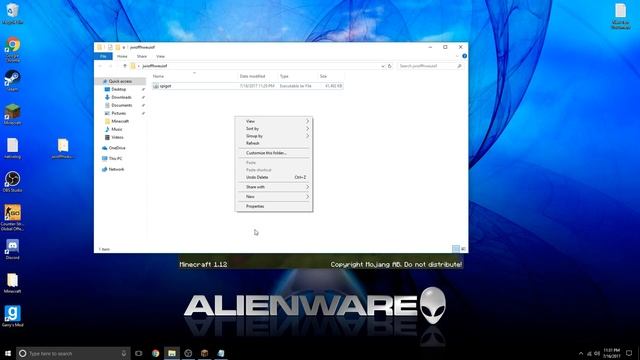Switch to large icons view in status bar

463,249
